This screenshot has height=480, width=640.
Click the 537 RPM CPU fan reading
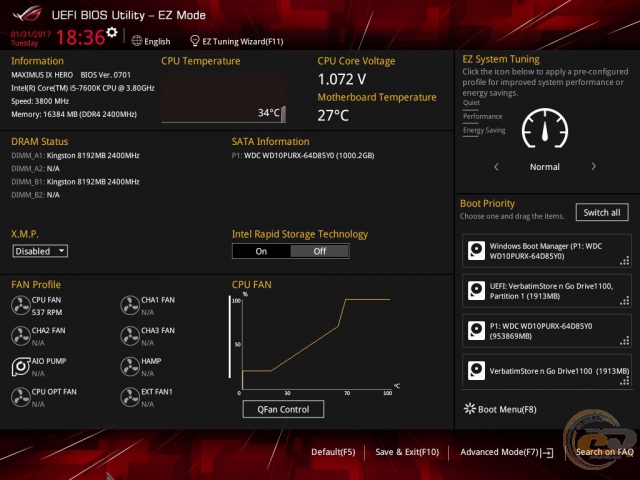coord(47,312)
